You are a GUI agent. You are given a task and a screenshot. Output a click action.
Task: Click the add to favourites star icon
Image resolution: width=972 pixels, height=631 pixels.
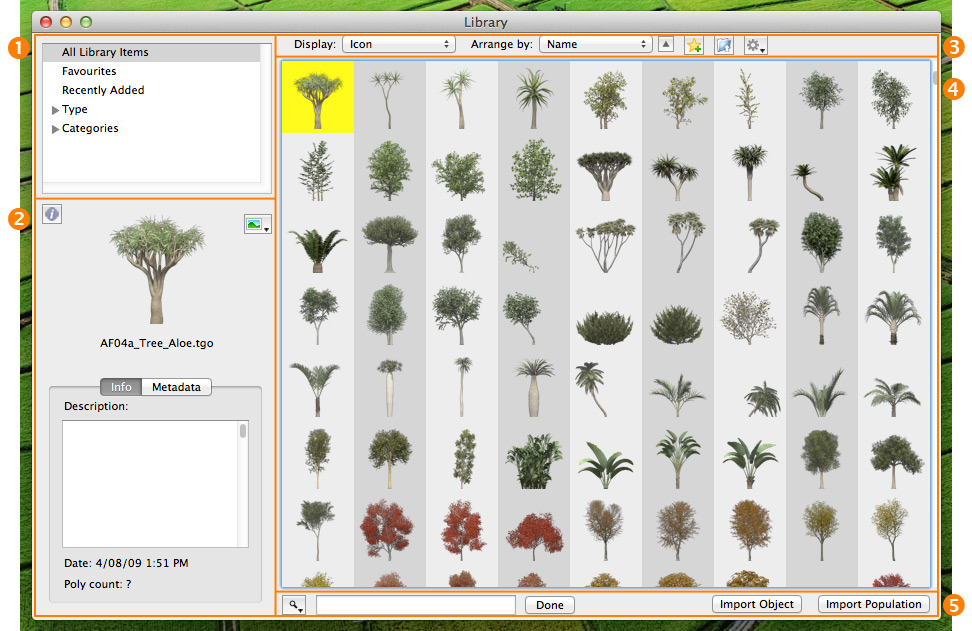(x=694, y=45)
